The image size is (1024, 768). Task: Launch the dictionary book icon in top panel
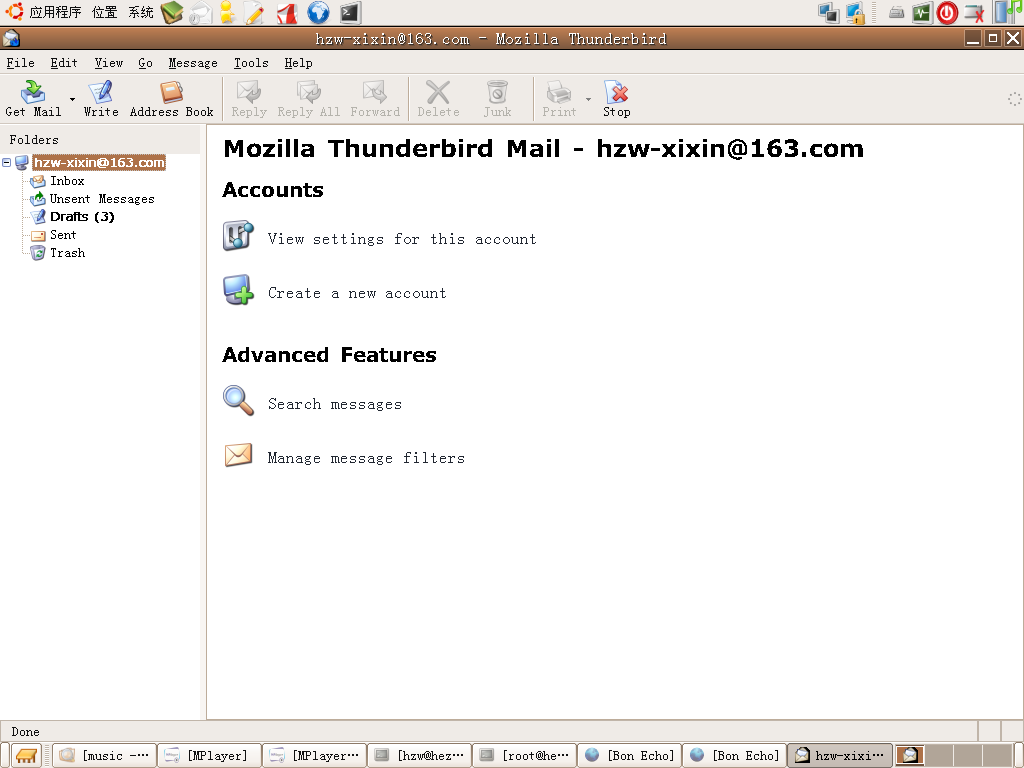click(172, 12)
